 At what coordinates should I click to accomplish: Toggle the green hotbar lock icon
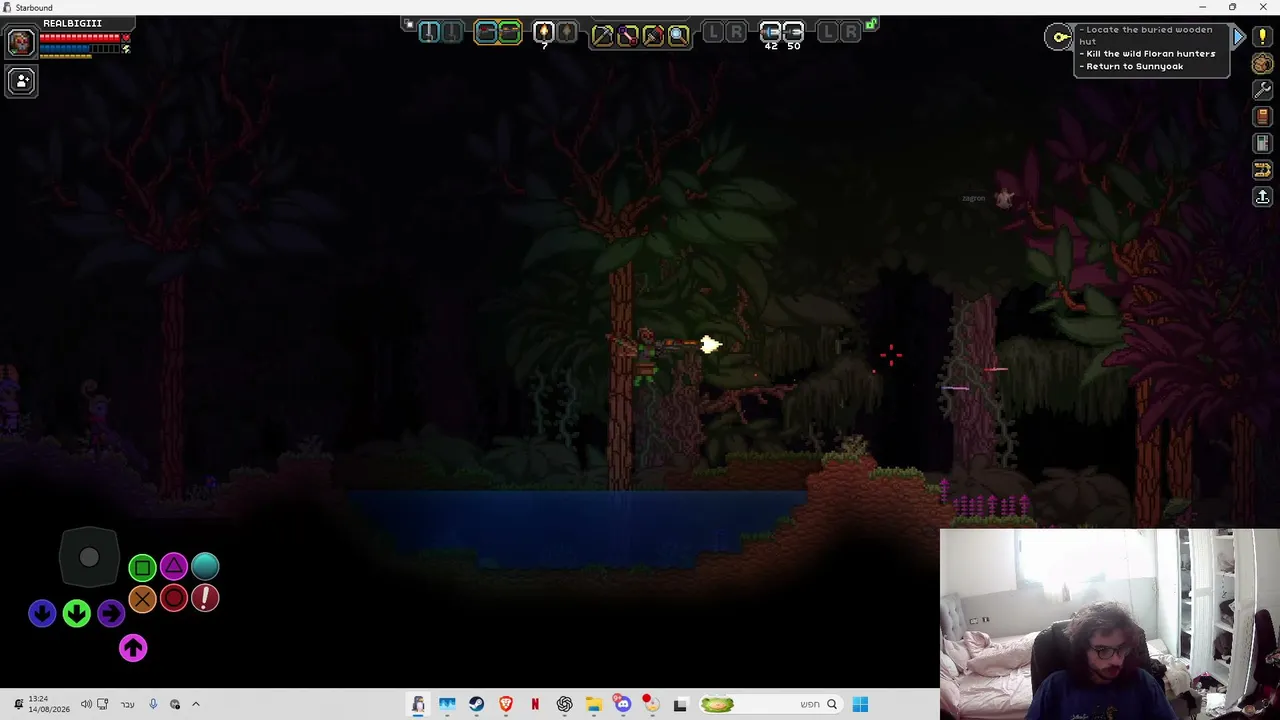[872, 23]
